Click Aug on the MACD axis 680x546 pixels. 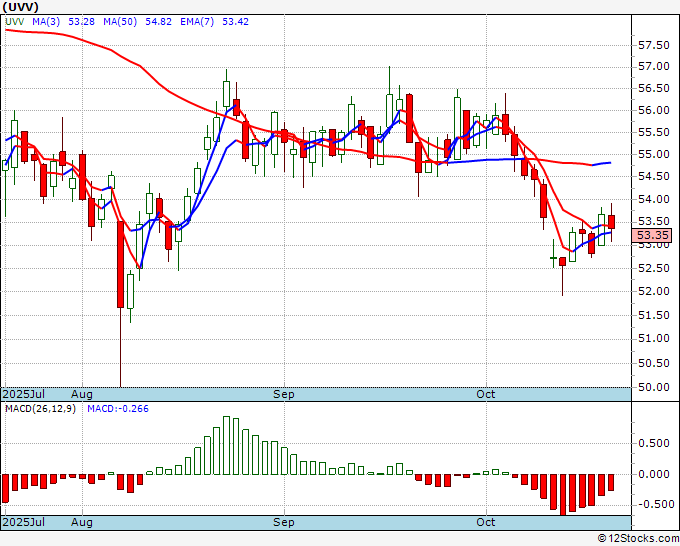(x=82, y=522)
